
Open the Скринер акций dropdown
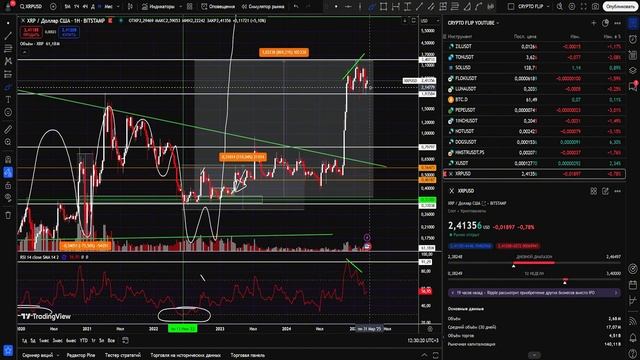[40, 355]
